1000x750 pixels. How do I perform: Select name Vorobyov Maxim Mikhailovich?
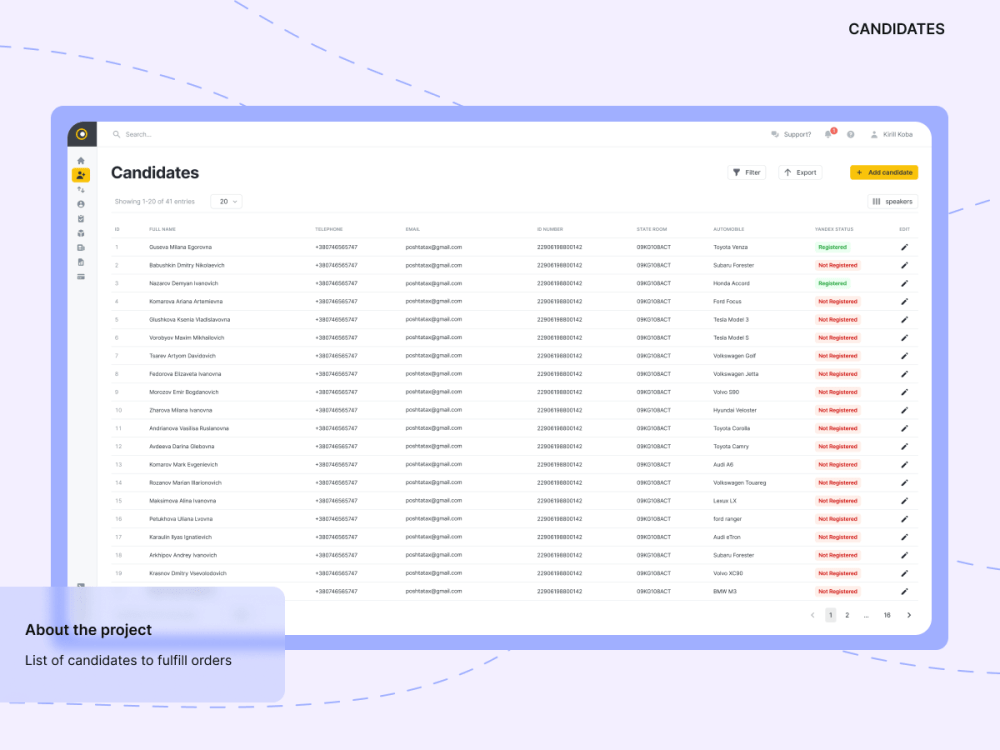[x=186, y=338]
